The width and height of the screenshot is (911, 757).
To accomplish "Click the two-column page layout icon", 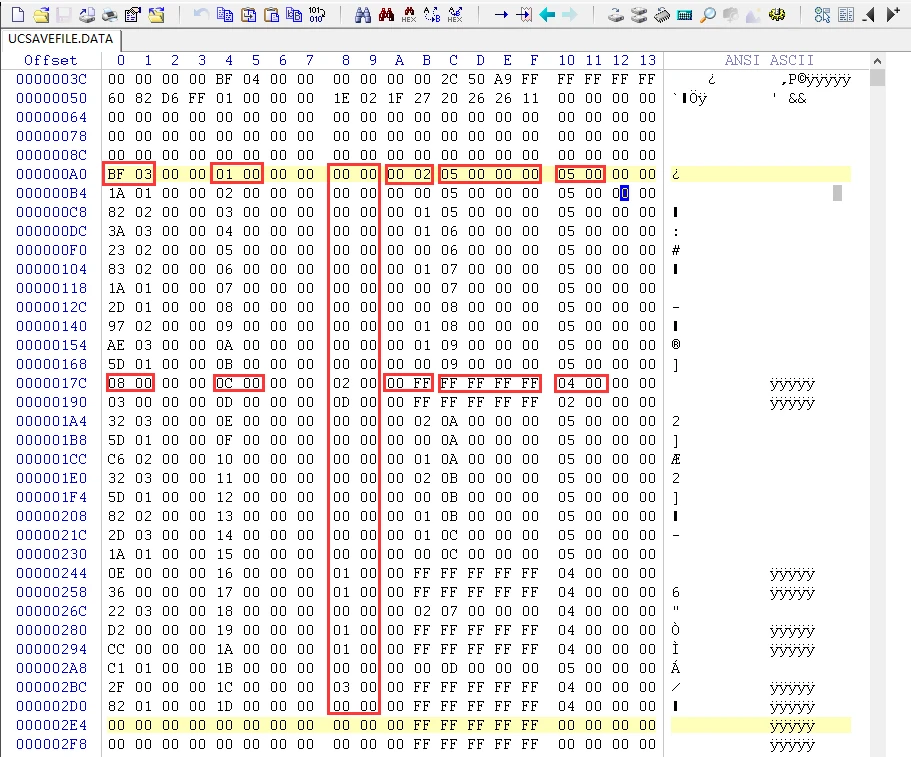I will click(x=846, y=14).
